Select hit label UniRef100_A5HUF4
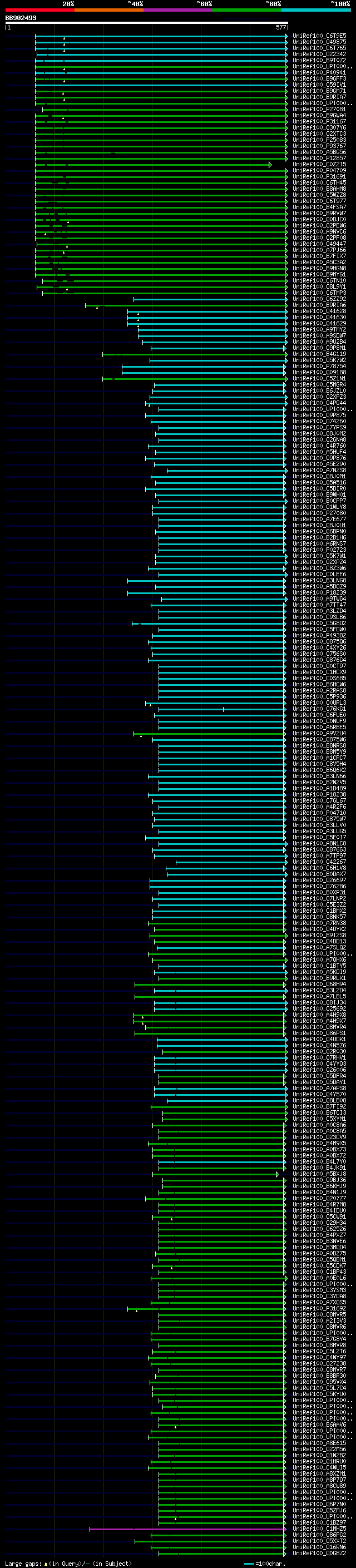 tap(319, 452)
